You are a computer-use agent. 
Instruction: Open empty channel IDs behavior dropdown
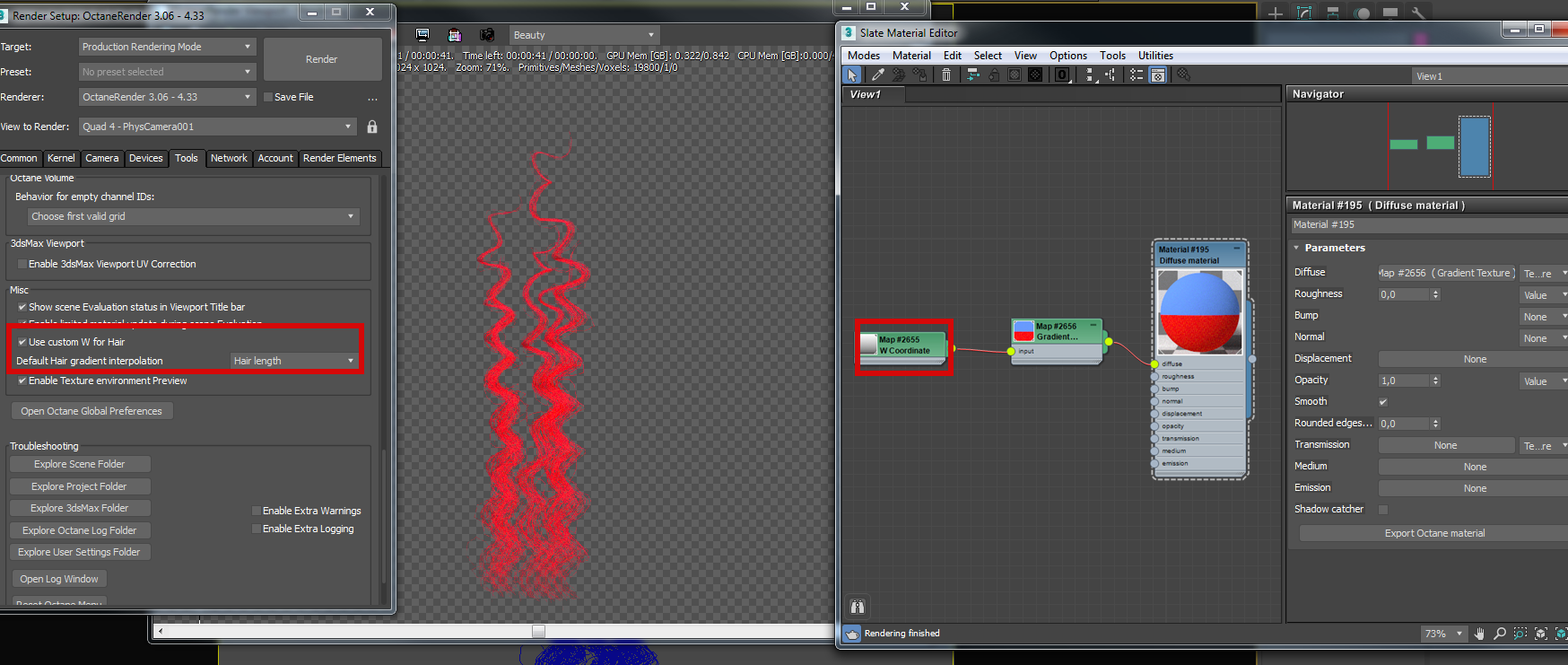(194, 216)
